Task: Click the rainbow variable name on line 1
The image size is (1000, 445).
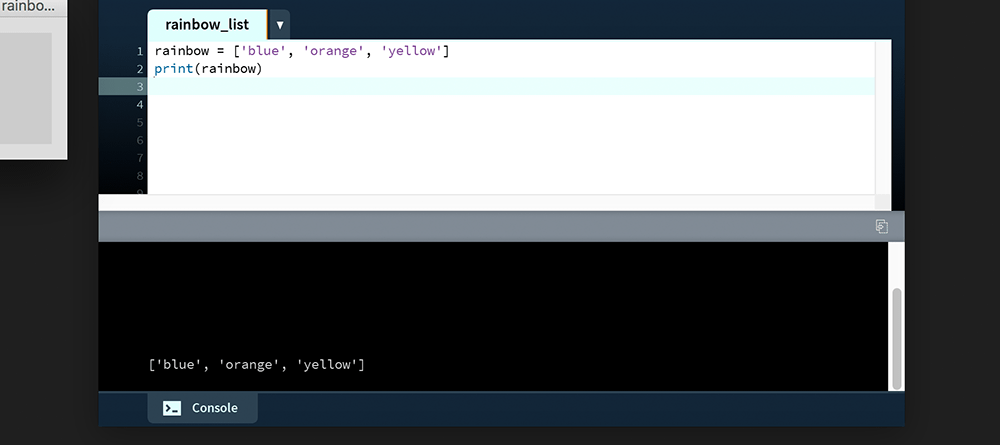Action: click(x=182, y=51)
